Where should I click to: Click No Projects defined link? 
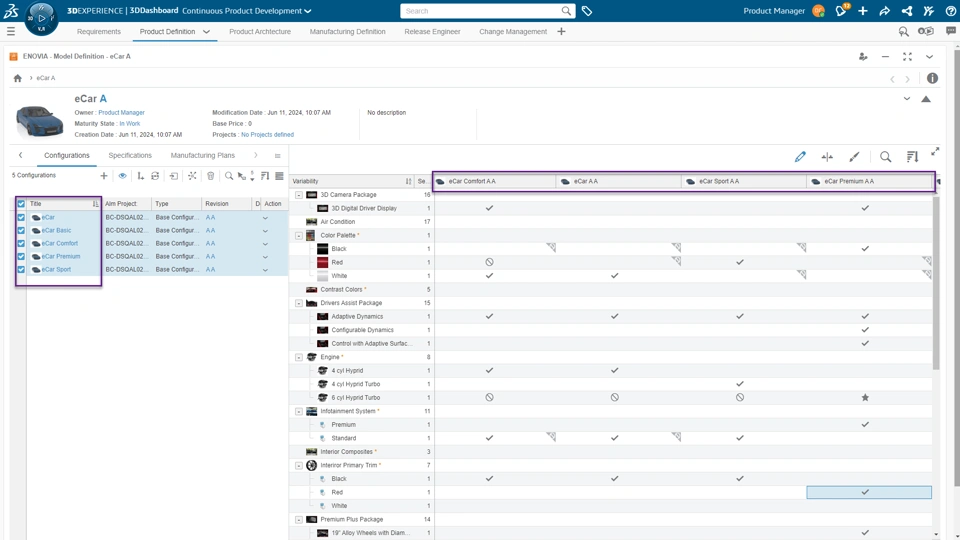coord(267,135)
